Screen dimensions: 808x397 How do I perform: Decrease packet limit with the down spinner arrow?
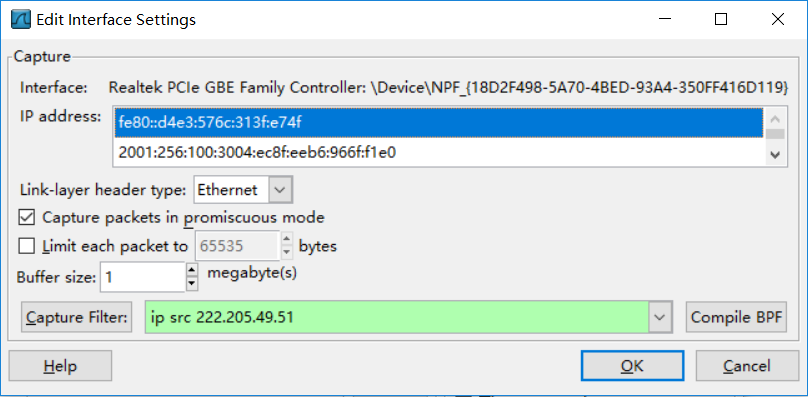(x=287, y=253)
